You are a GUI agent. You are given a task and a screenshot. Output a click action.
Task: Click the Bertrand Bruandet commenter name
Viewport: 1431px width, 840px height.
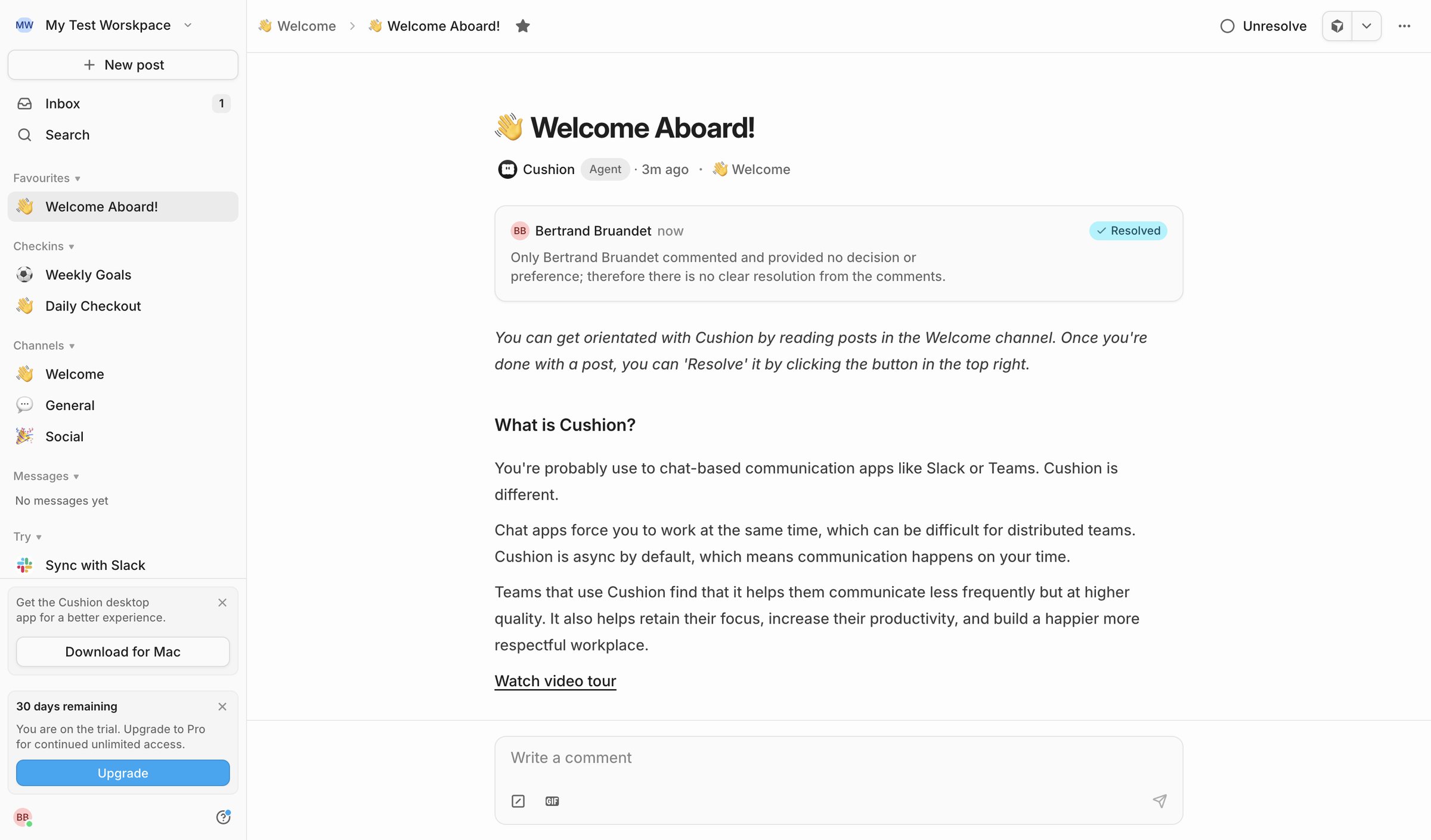(593, 231)
